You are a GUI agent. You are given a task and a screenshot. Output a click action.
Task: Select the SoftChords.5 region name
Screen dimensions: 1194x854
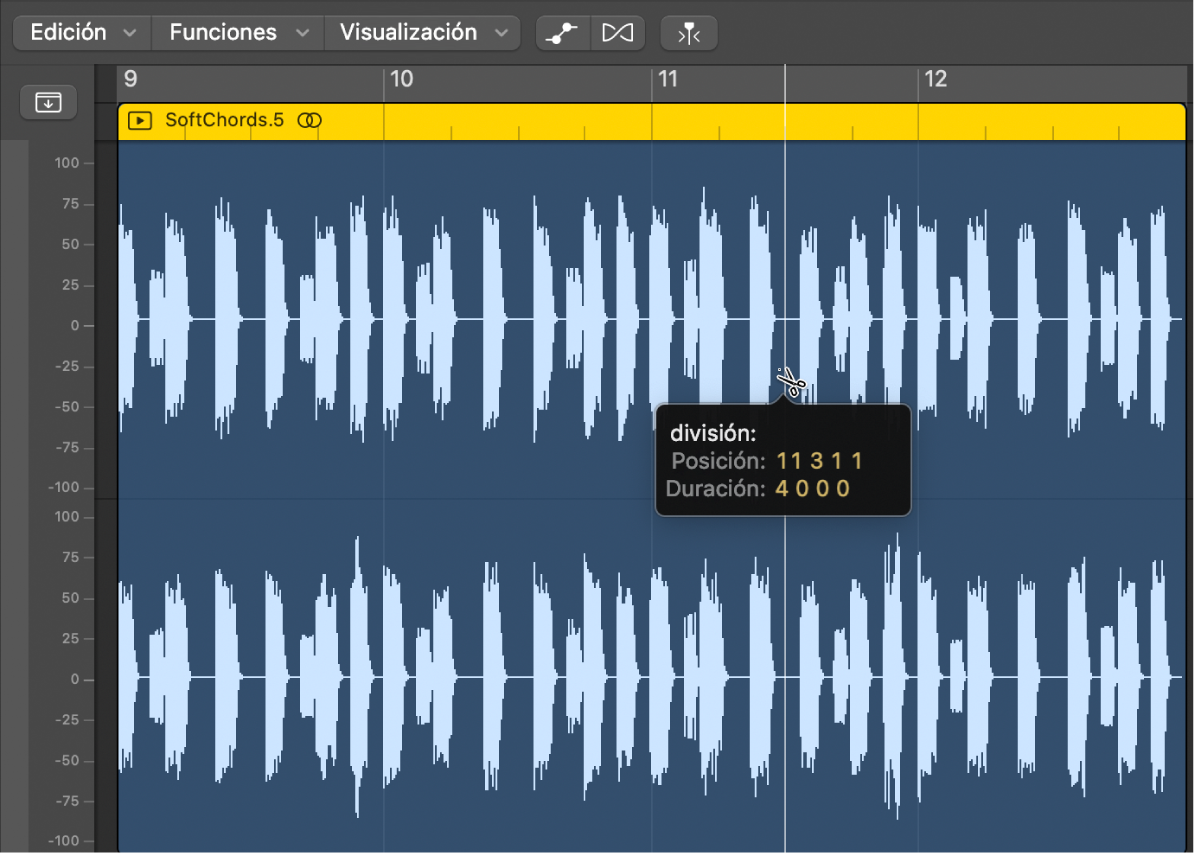click(224, 120)
